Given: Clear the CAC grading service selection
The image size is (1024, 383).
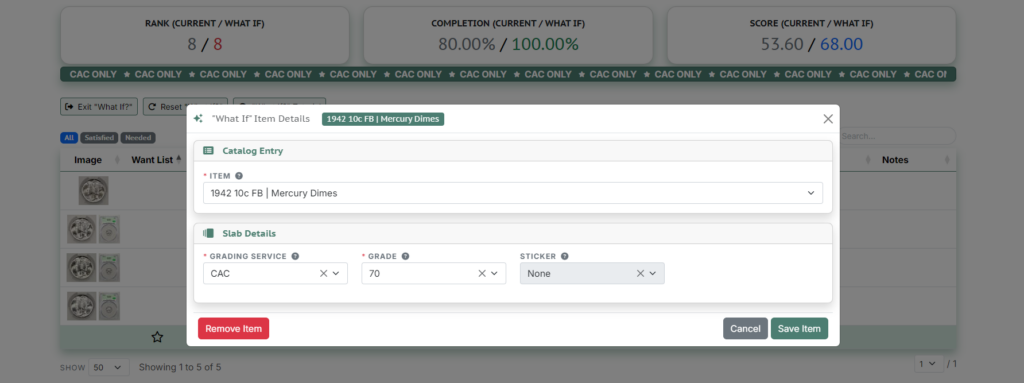Looking at the screenshot, I should click(323, 274).
